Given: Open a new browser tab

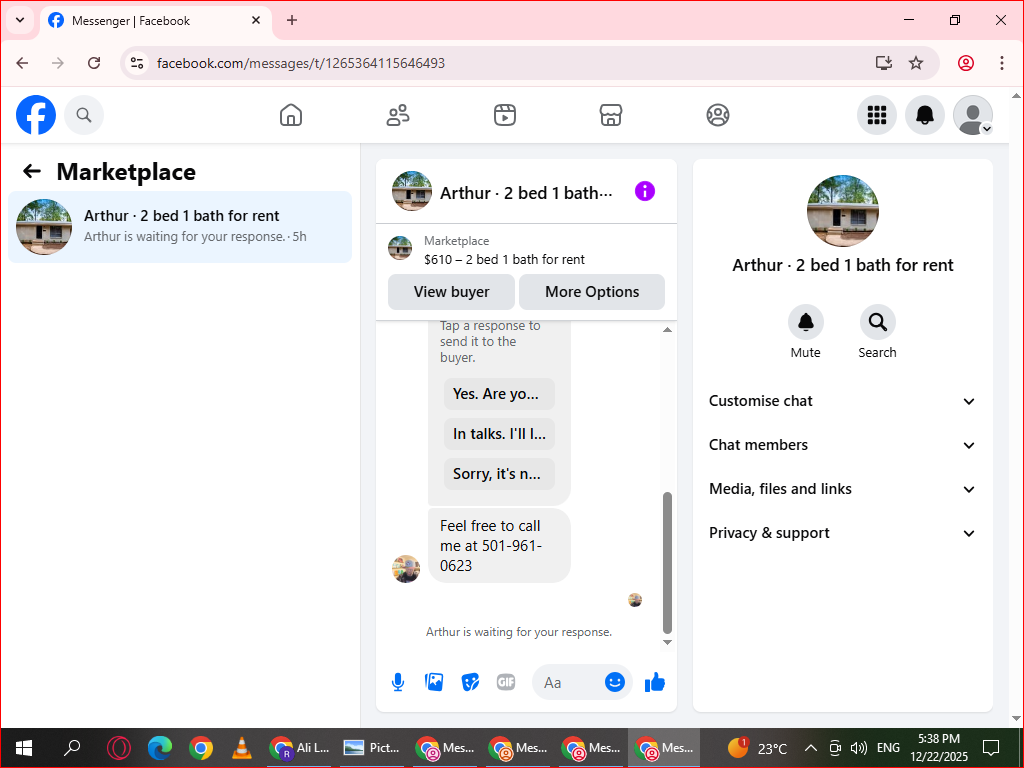Looking at the screenshot, I should (292, 20).
